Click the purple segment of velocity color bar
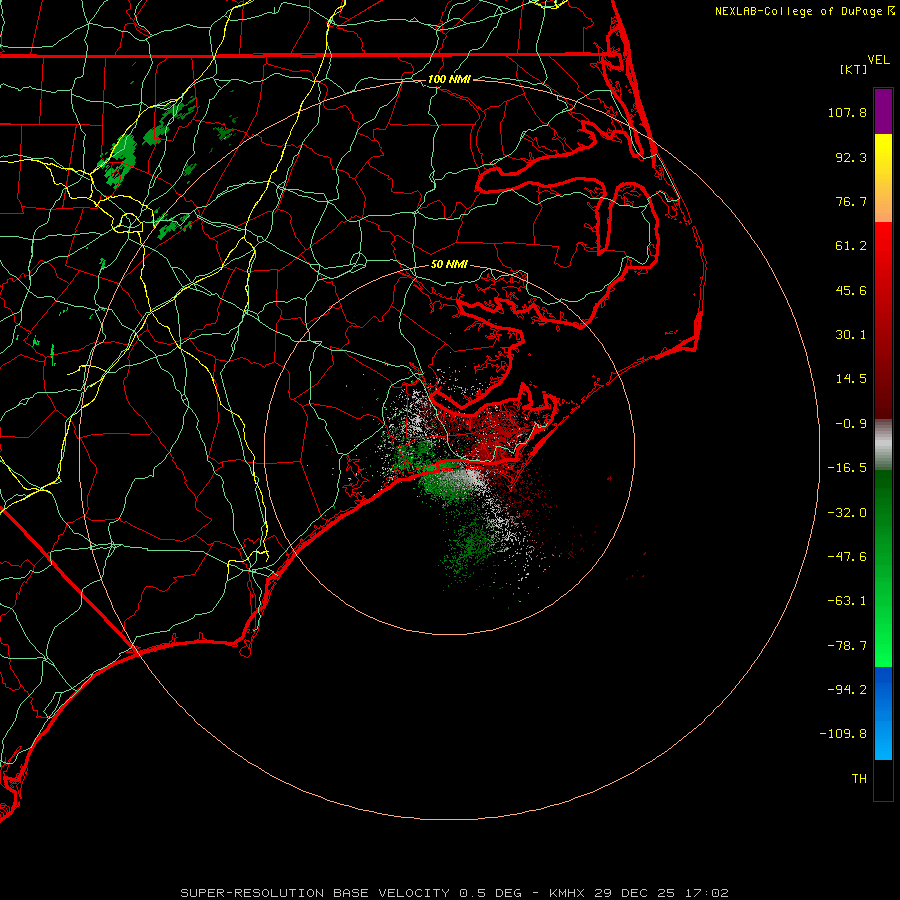This screenshot has width=900, height=900. click(883, 111)
